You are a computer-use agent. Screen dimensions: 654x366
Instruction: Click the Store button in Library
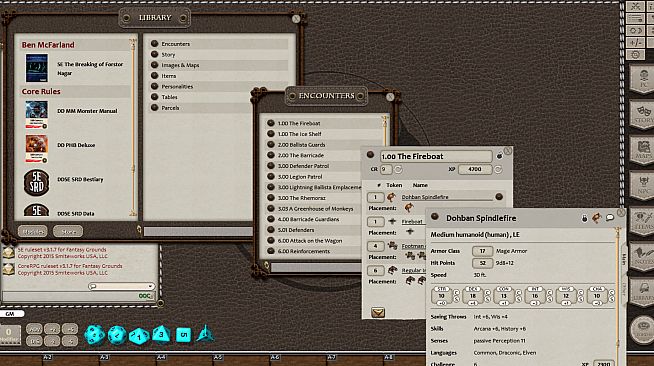pyautogui.click(x=68, y=231)
